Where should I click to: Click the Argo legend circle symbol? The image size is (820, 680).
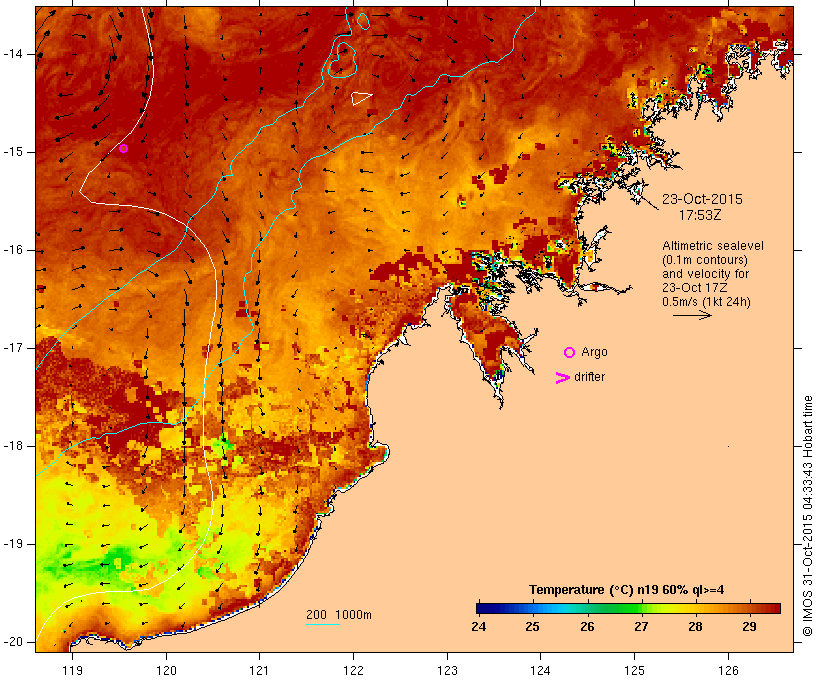tap(570, 353)
